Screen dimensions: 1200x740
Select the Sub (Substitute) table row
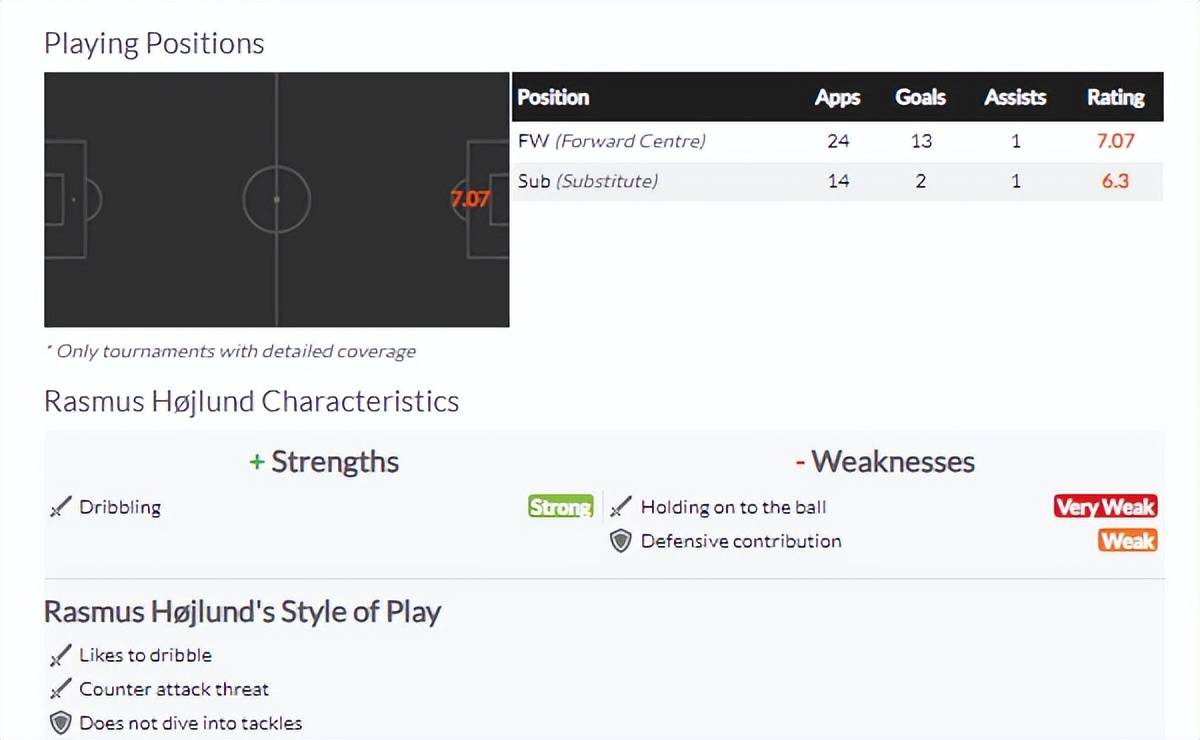[x=838, y=181]
